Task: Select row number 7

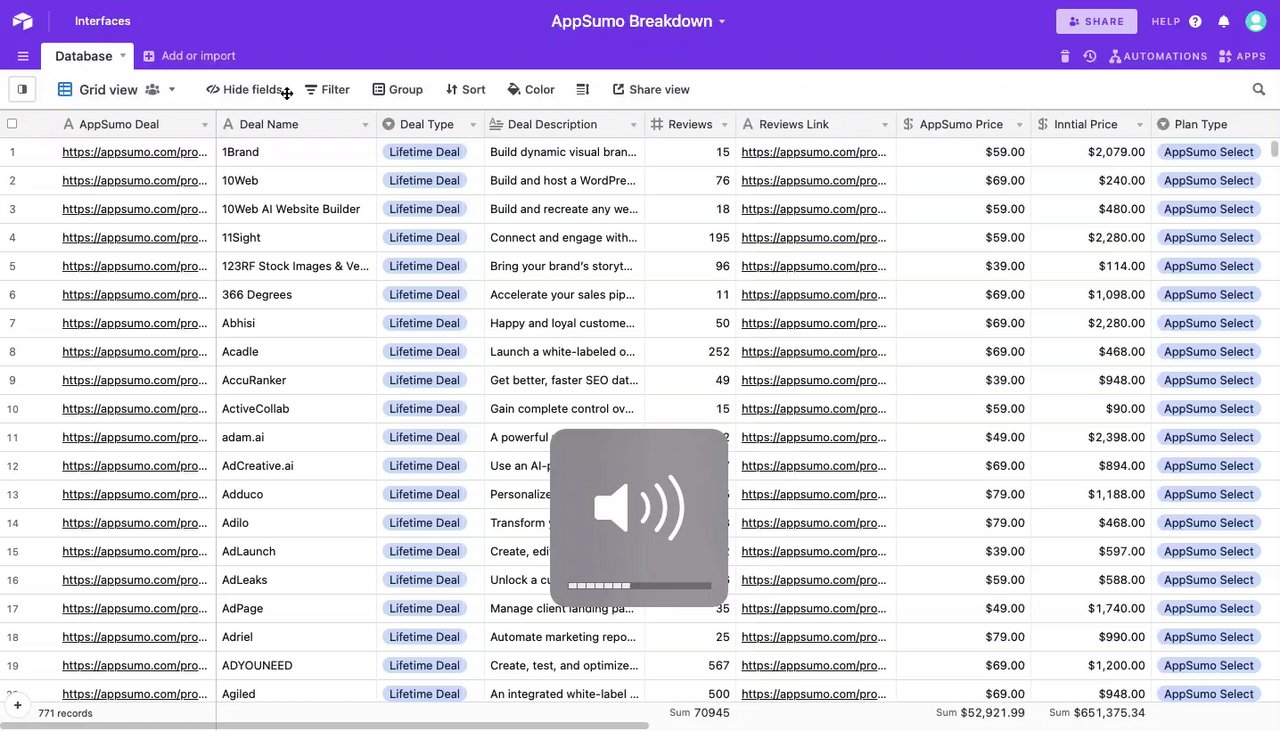Action: (12, 324)
